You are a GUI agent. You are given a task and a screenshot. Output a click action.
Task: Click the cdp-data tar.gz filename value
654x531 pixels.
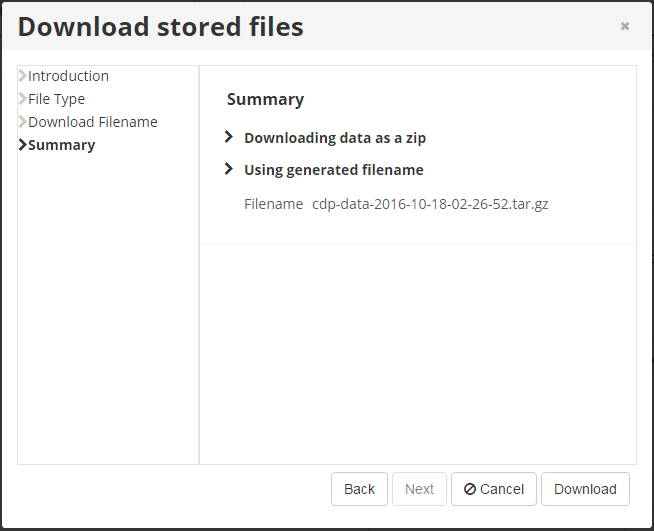tap(430, 204)
